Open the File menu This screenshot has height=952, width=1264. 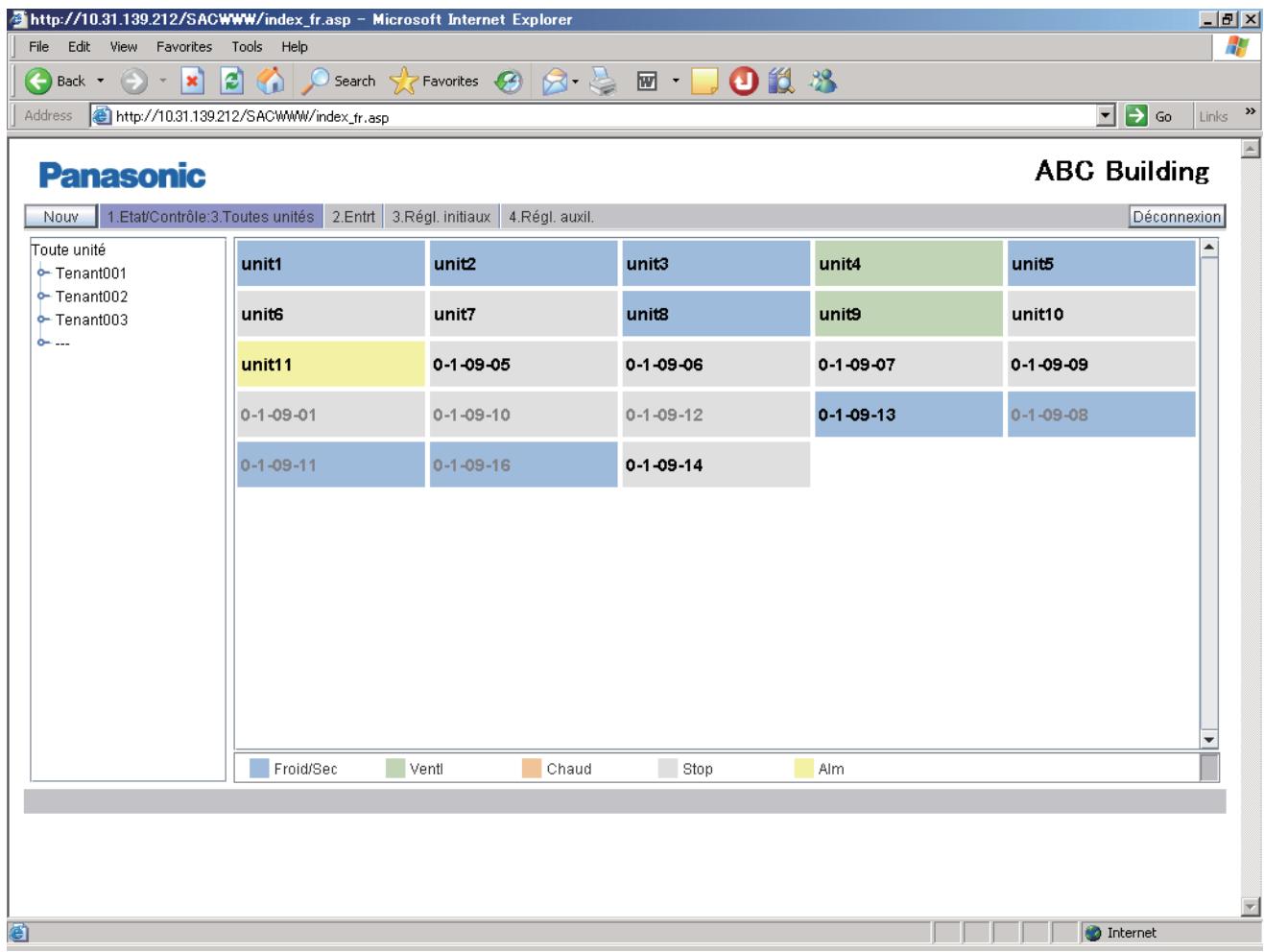coord(38,46)
